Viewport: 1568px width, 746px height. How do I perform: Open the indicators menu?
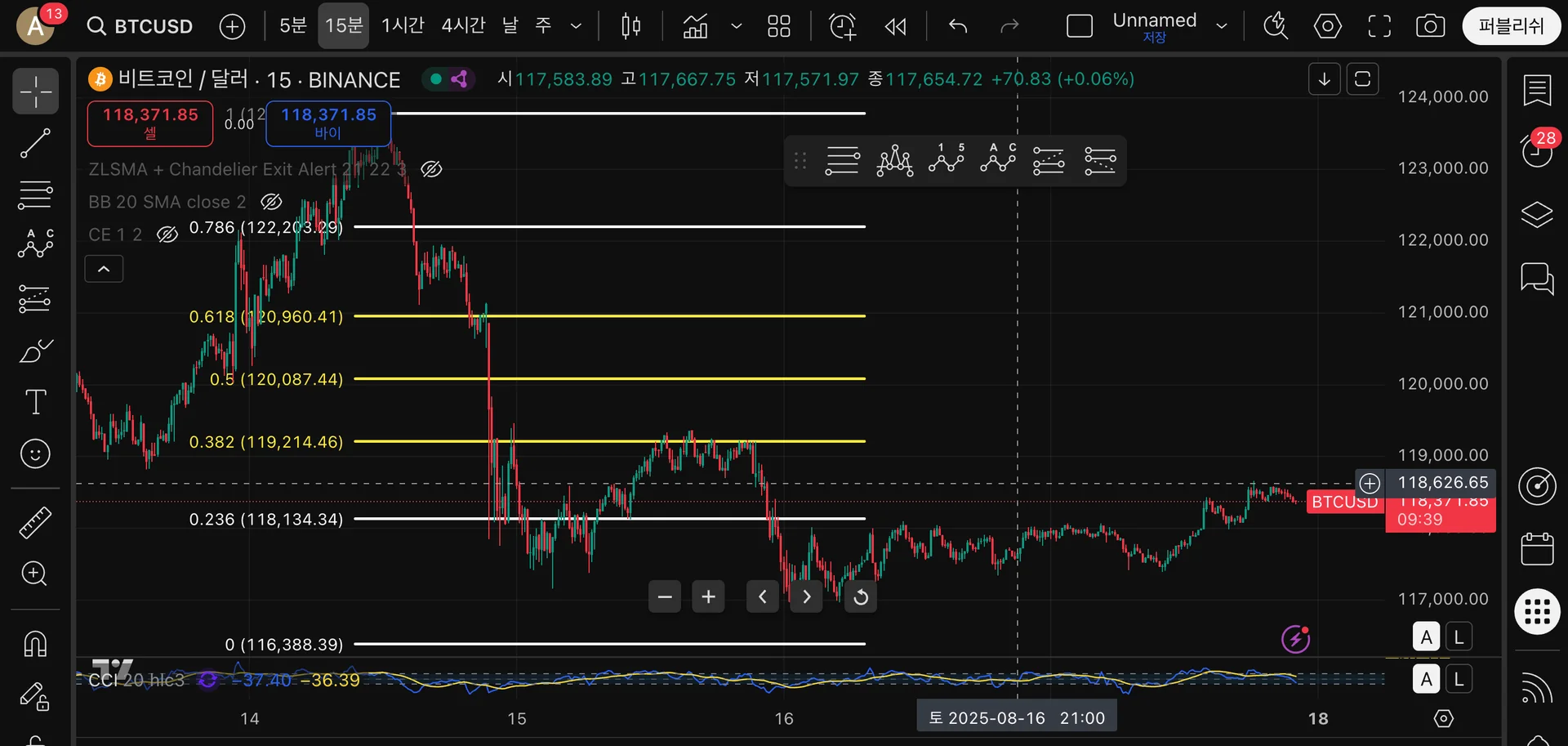click(x=695, y=26)
